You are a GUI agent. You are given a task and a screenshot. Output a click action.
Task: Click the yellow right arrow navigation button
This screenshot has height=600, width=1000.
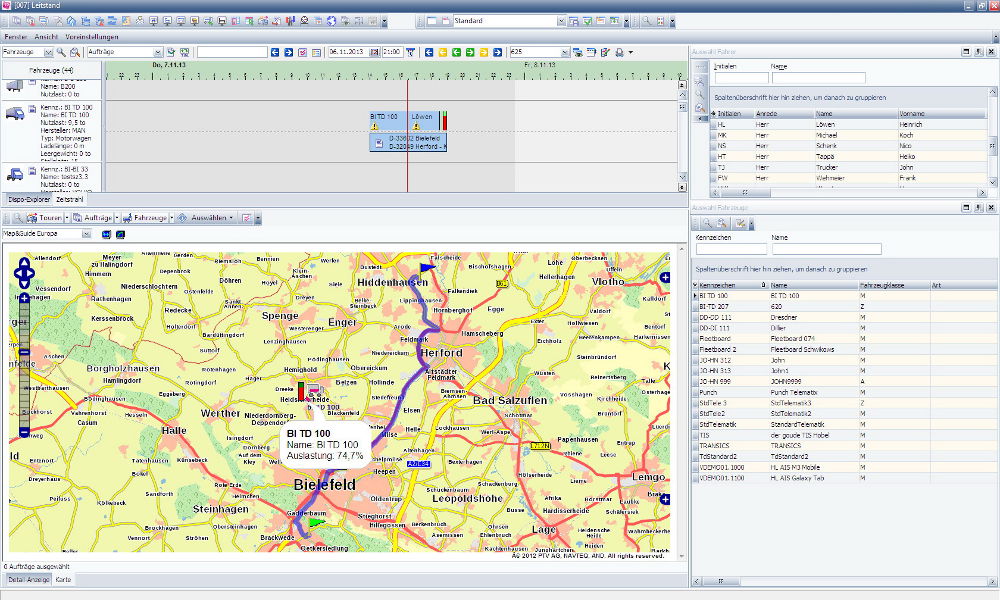click(x=484, y=52)
